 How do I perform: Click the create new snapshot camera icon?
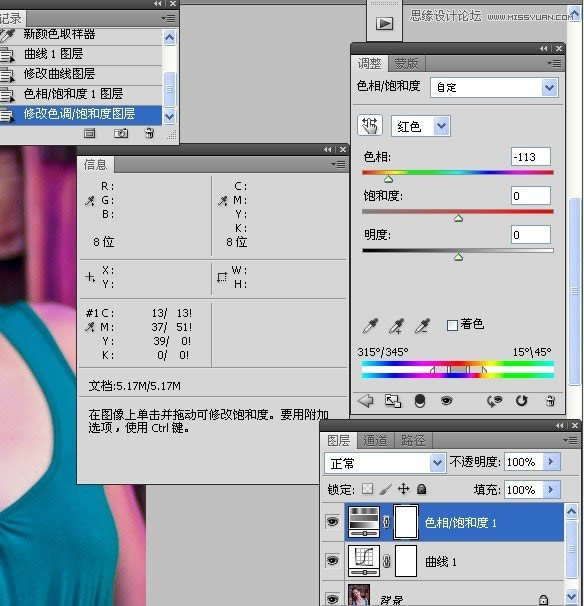[x=121, y=134]
